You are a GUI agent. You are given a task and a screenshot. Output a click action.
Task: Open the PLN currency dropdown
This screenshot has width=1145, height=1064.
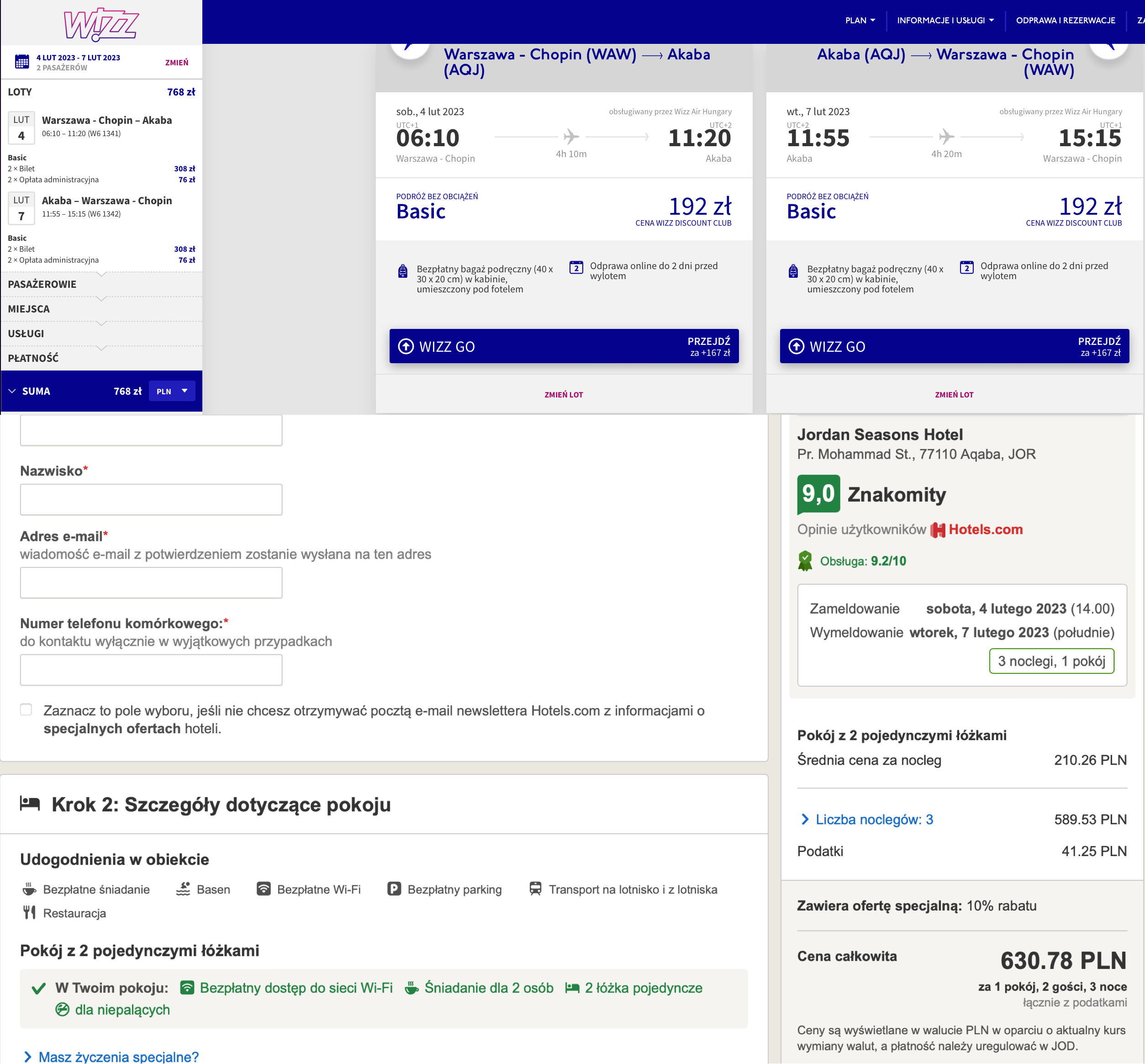click(x=172, y=391)
